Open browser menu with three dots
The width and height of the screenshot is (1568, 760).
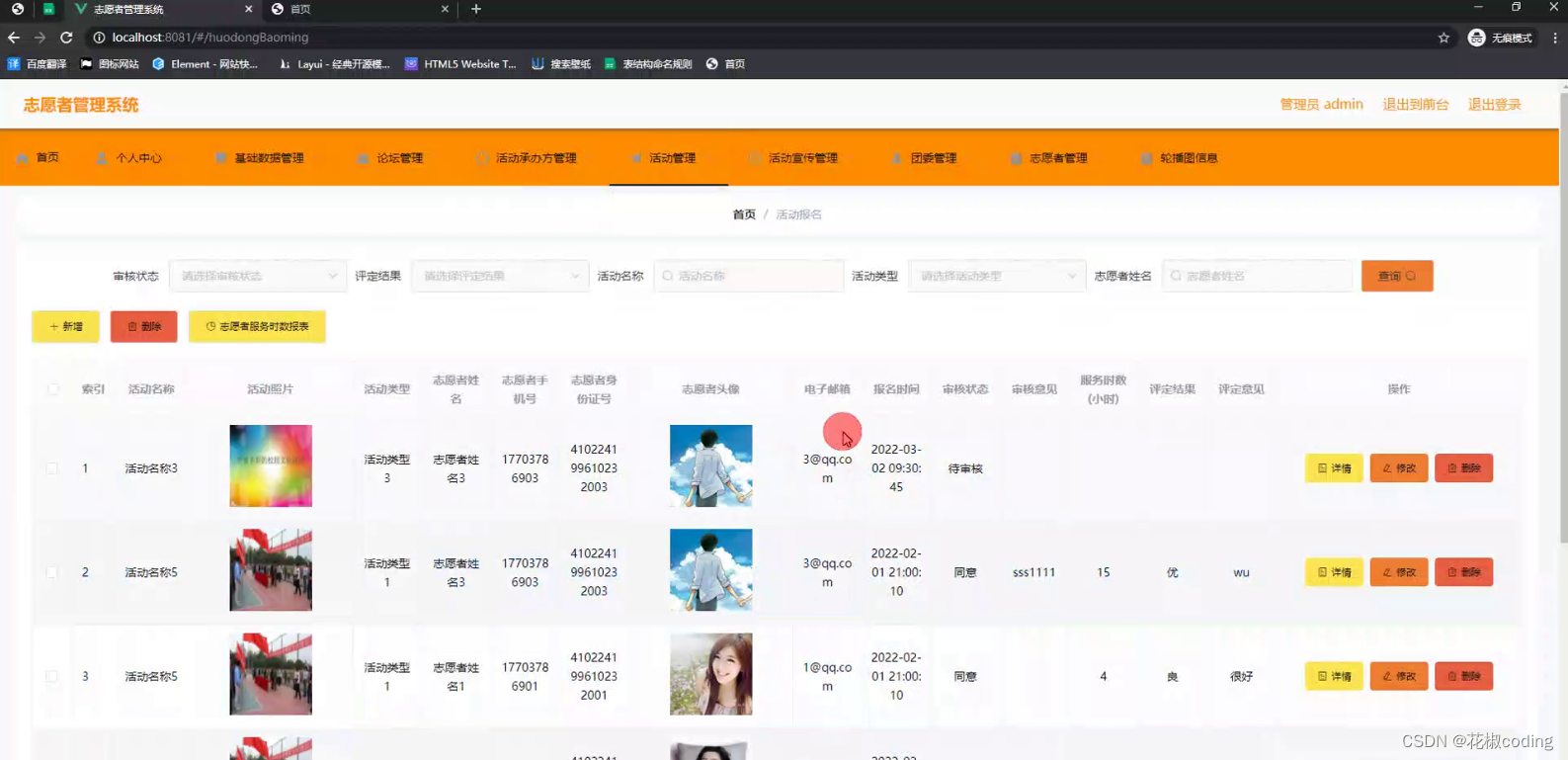pos(1555,38)
